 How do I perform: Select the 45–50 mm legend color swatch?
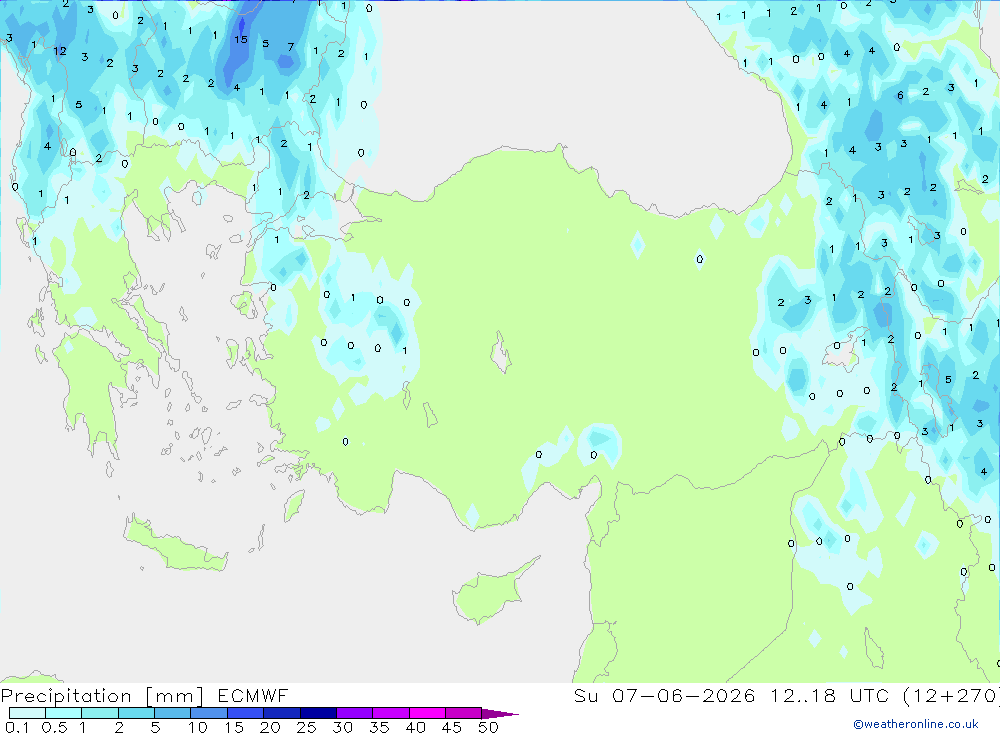(464, 713)
